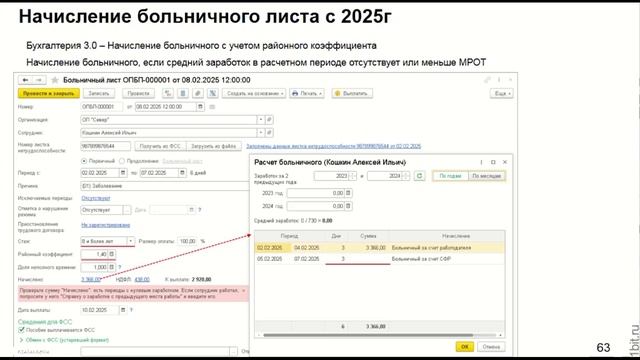Viewport: 640px width, 360px height.
Task: Click help question mark next to Доля неполного времени
Action: point(120,267)
